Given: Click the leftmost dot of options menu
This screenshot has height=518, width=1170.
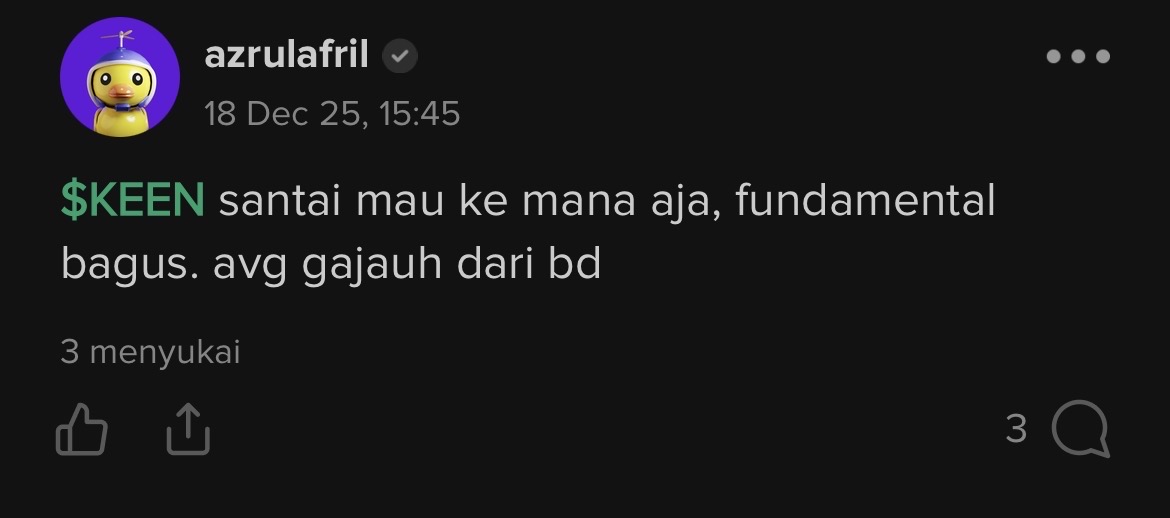Looking at the screenshot, I should point(1054,56).
